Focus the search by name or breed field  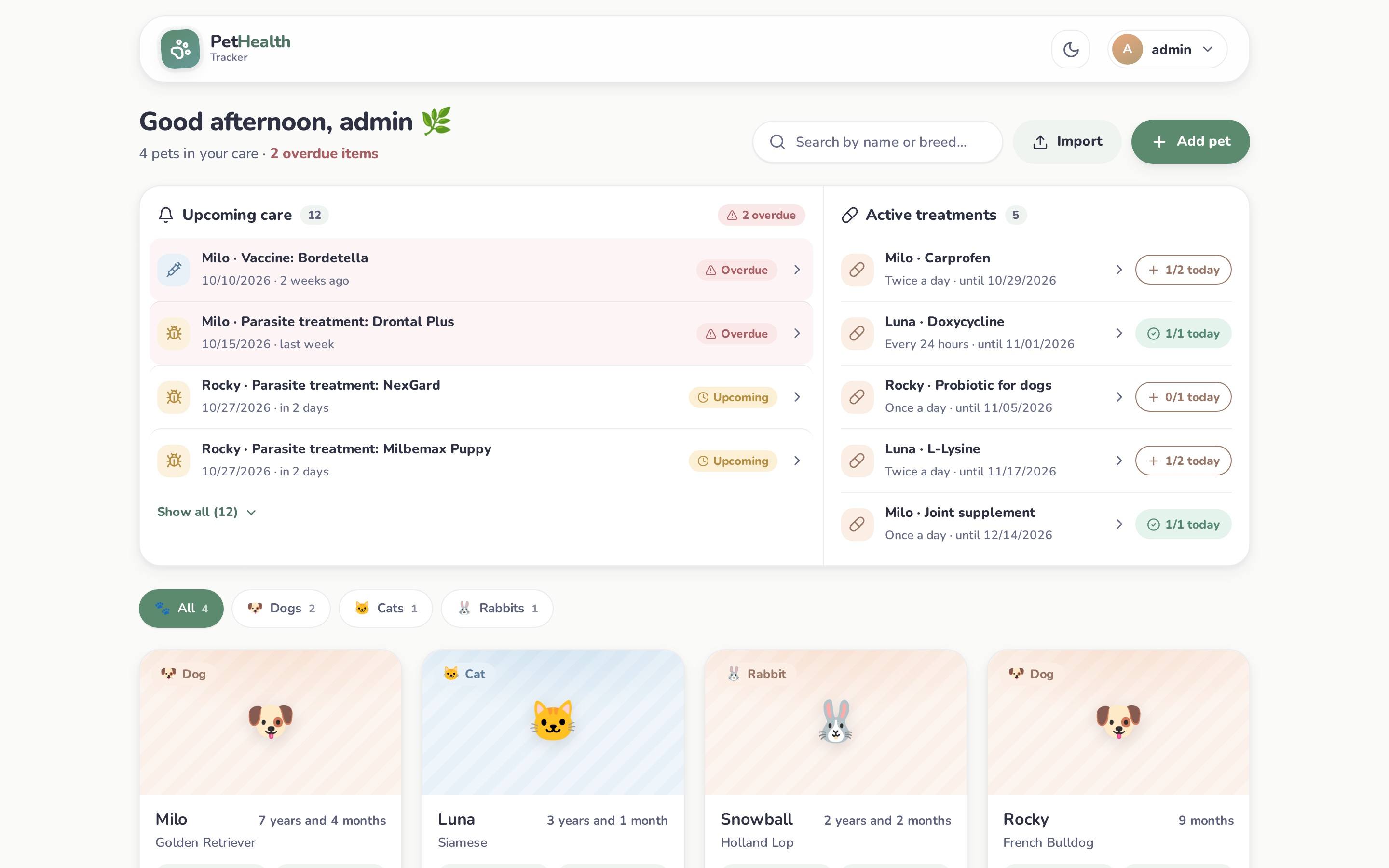(x=878, y=142)
